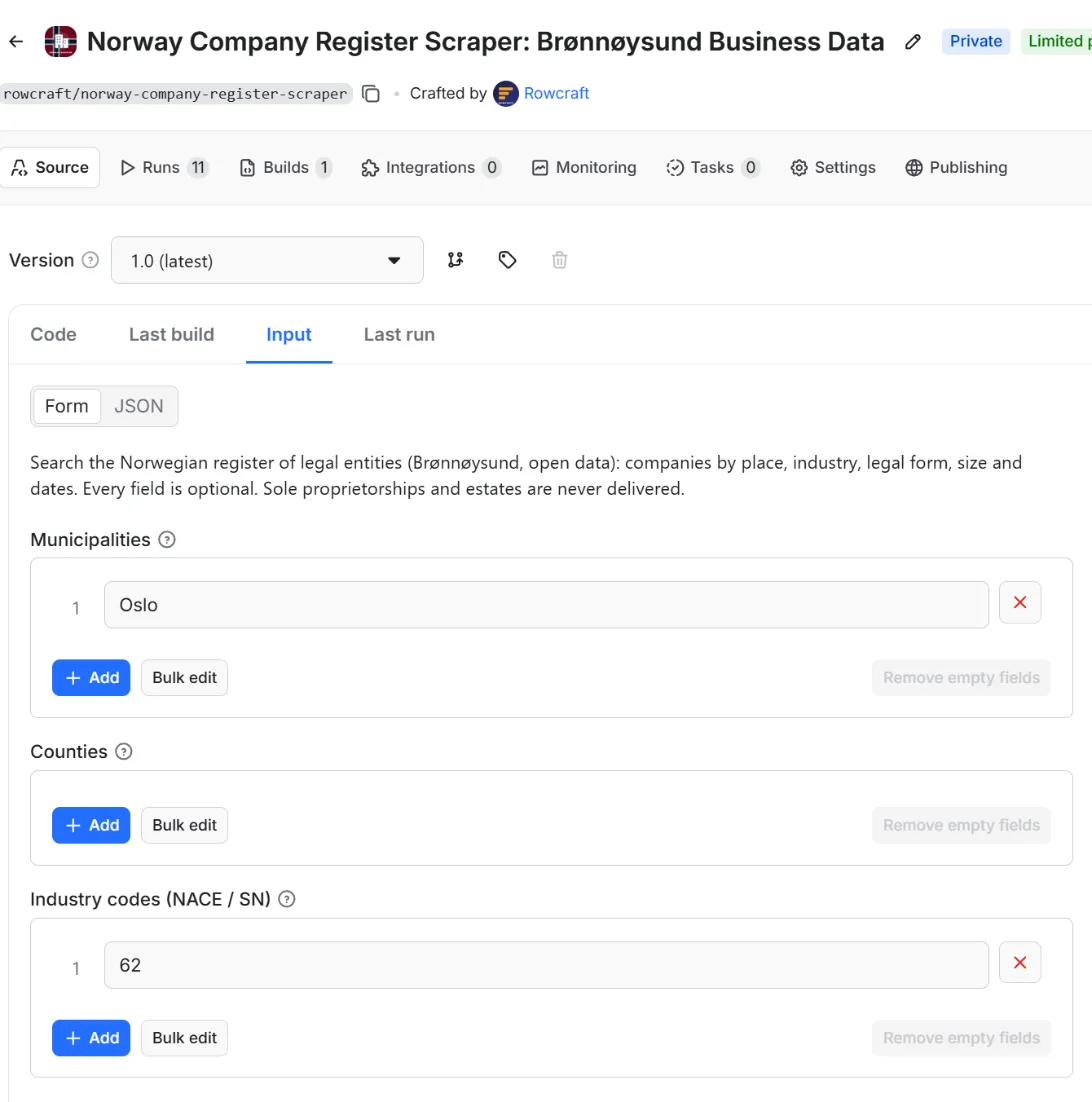
Task: Go back using the left arrow
Action: click(16, 41)
